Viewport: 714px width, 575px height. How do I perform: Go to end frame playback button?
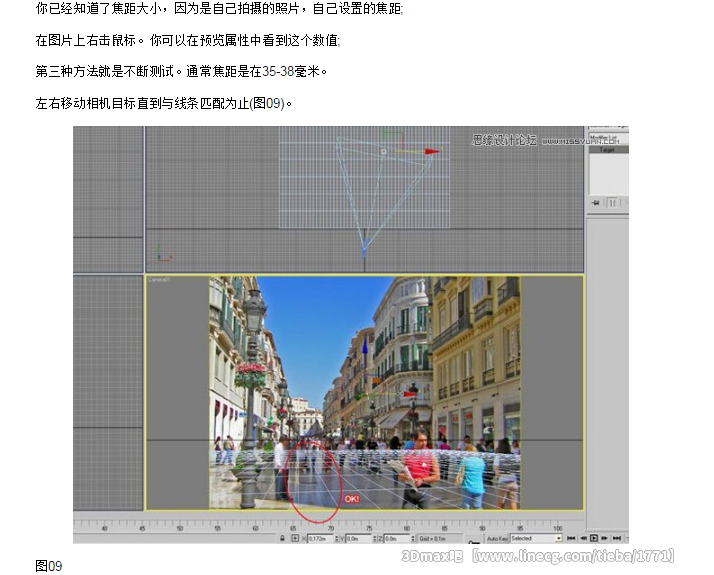(x=617, y=539)
